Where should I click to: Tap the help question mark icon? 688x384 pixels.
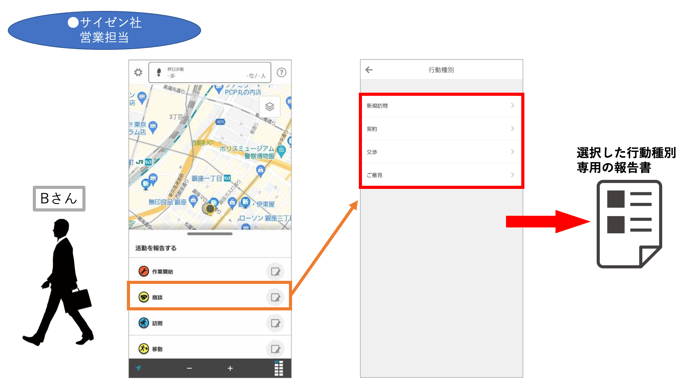click(x=282, y=73)
